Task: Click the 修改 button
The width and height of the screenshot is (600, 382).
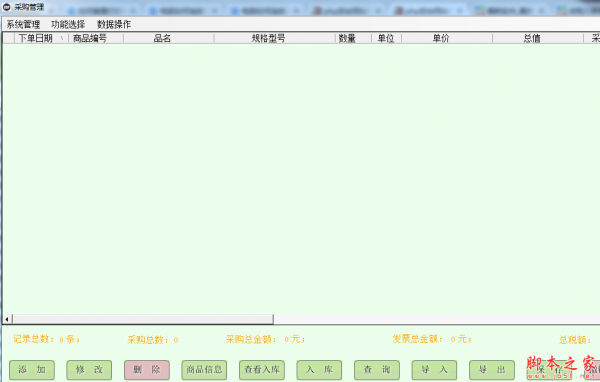Action: [x=89, y=370]
